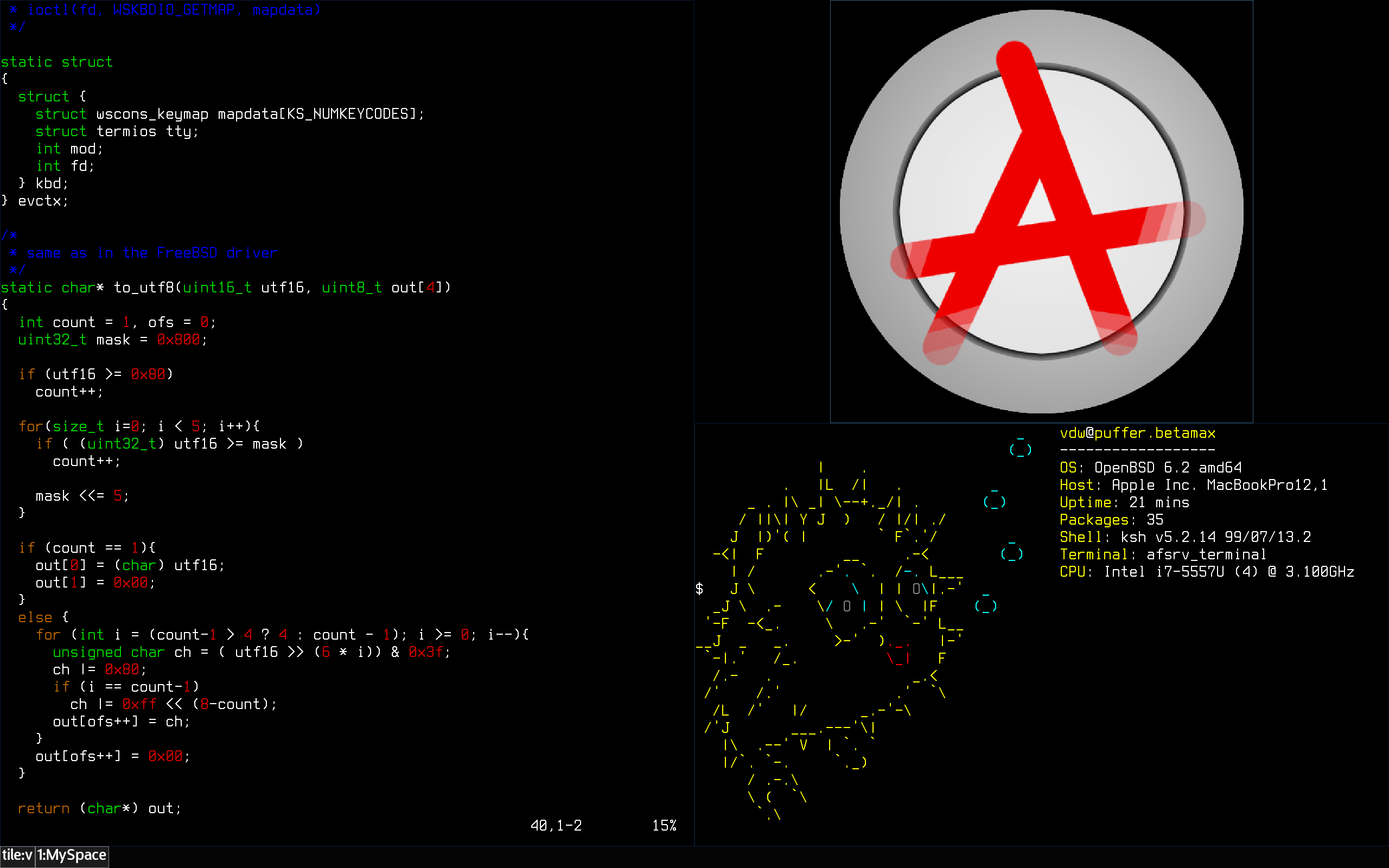This screenshot has width=1389, height=868.
Task: Focus the red anarchy symbol image
Action: click(x=1041, y=211)
